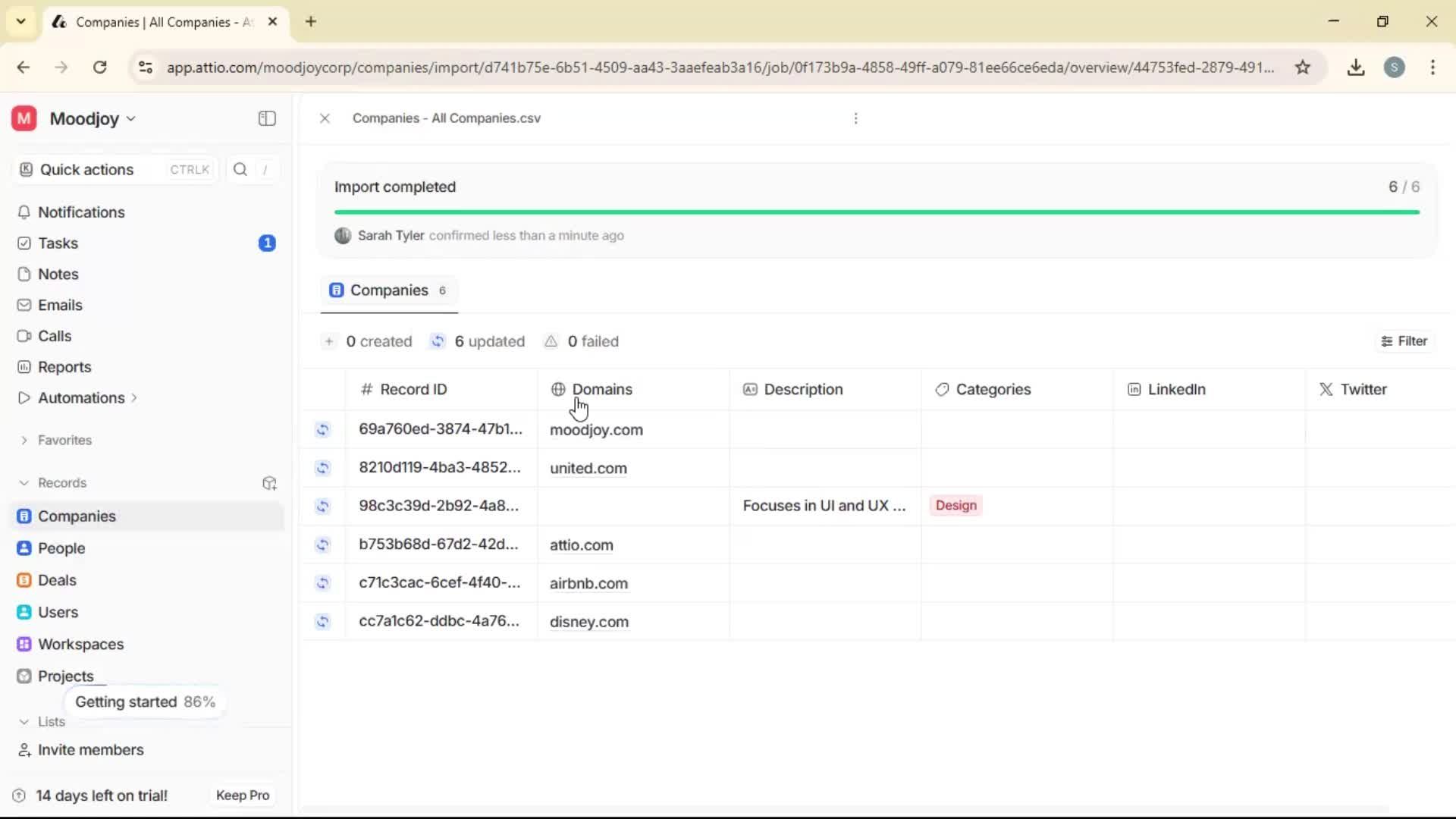Viewport: 1456px width, 819px height.
Task: Open the Filter options
Action: coord(1404,340)
